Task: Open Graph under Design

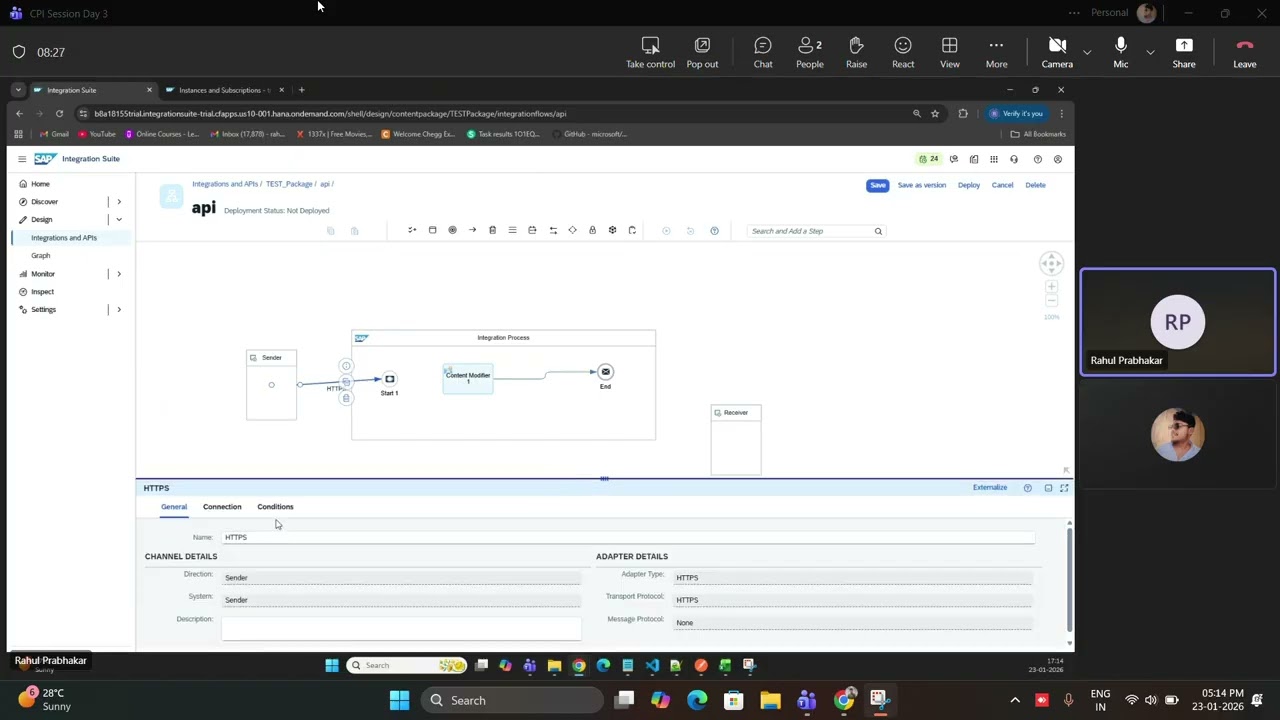Action: (x=40, y=255)
